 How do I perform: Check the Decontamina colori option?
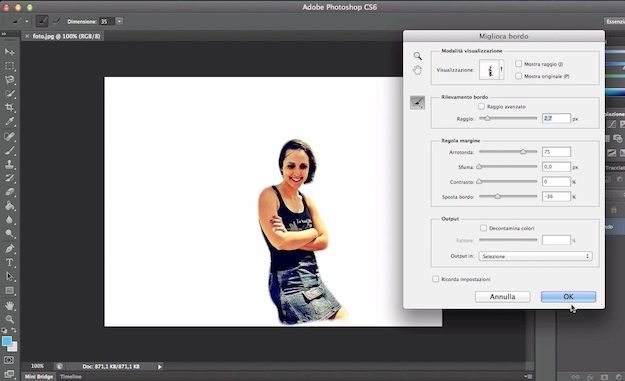coord(483,228)
